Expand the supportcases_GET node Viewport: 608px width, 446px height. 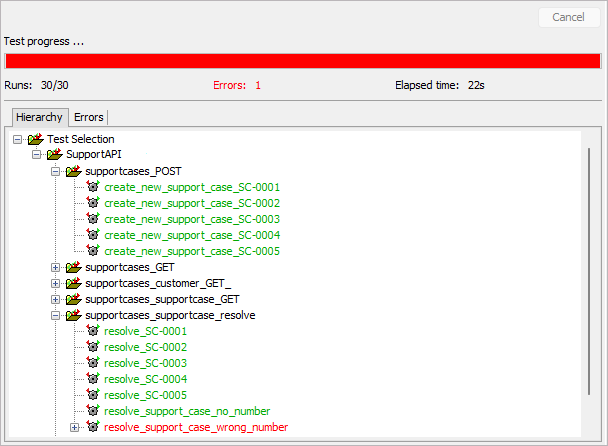56,267
